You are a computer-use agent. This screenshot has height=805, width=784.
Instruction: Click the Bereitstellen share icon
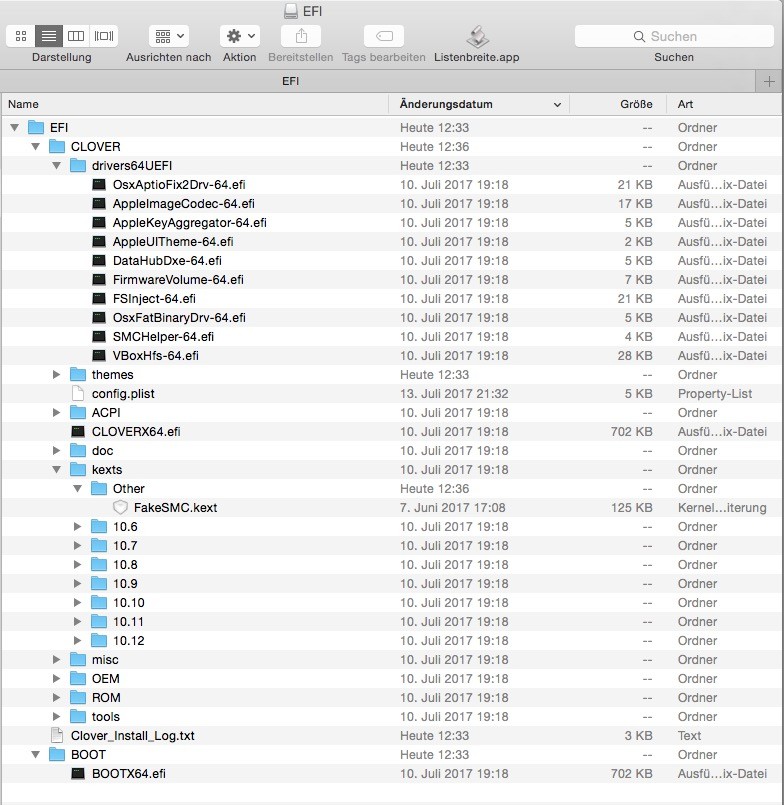tap(301, 36)
